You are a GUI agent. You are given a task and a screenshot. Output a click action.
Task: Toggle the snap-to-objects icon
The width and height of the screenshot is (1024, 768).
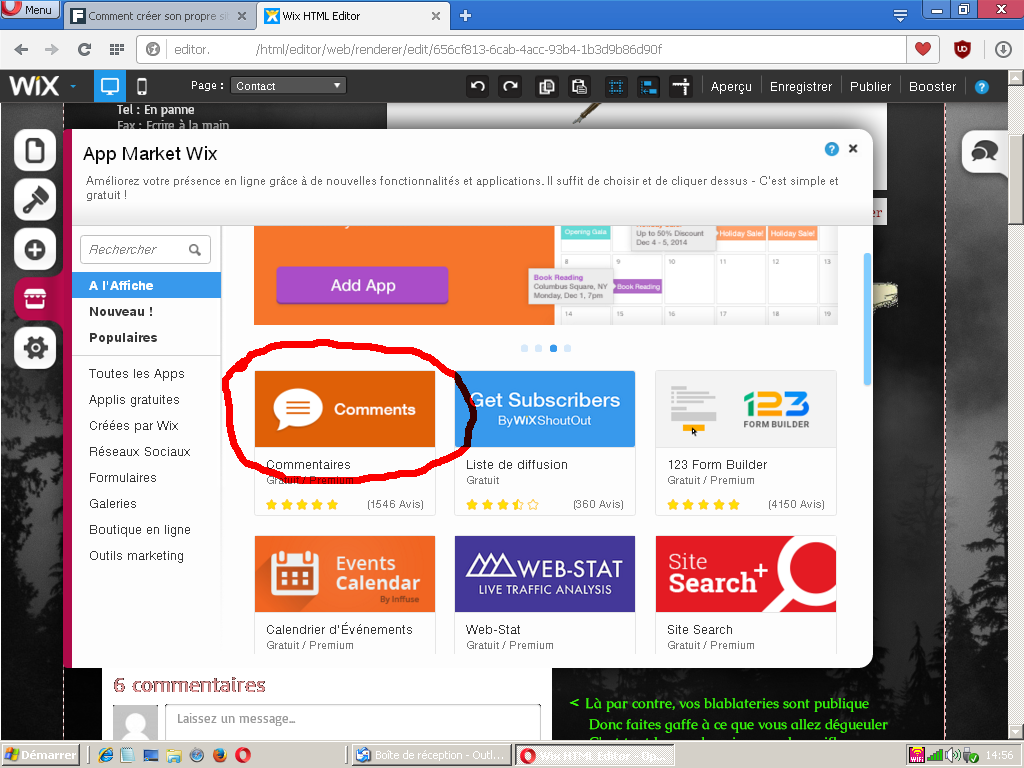(x=648, y=86)
